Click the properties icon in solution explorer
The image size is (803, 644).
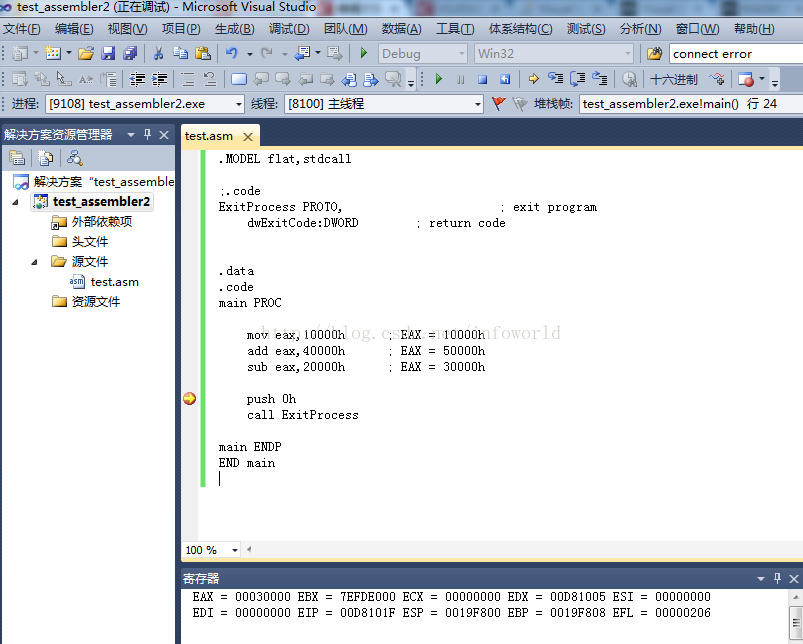coord(17,158)
